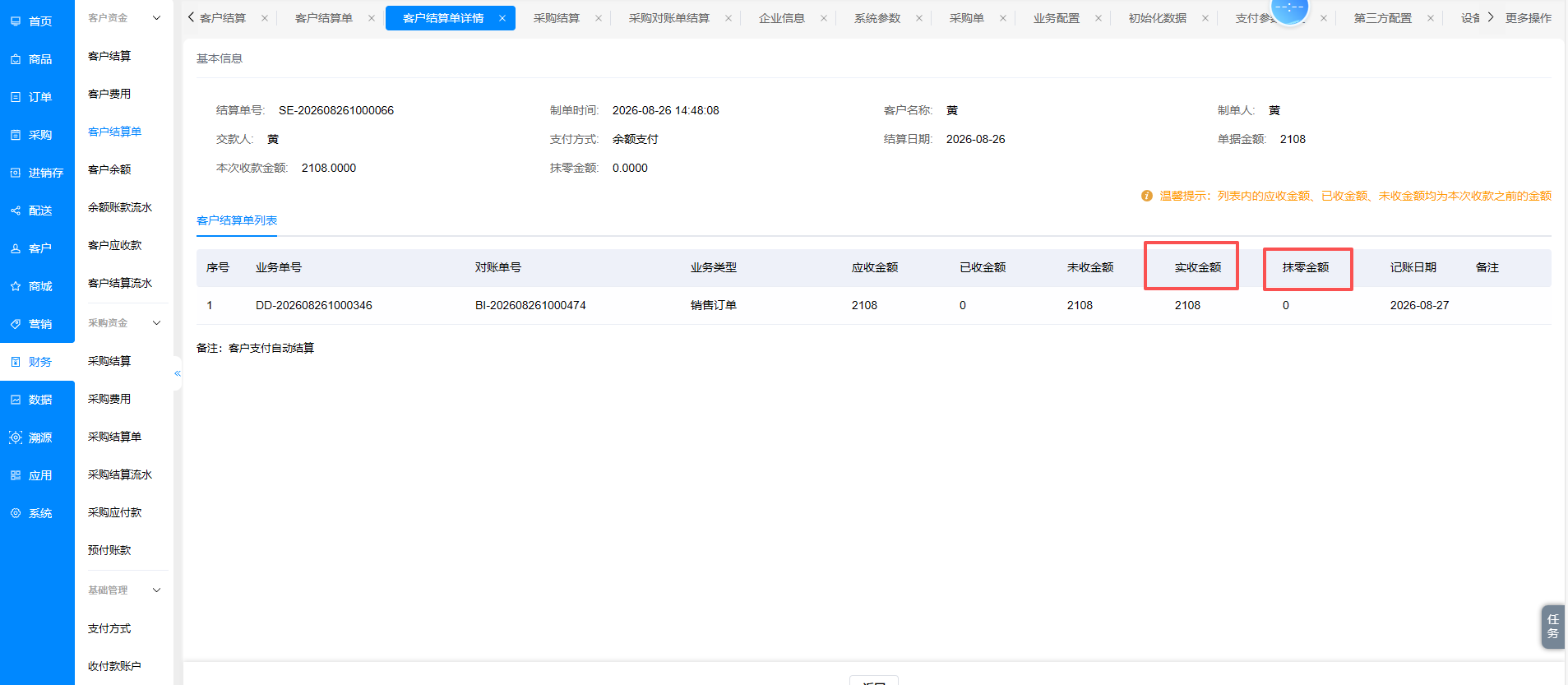Go to 客户应收款 in the sidebar
The height and width of the screenshot is (685, 1568).
coord(115,245)
